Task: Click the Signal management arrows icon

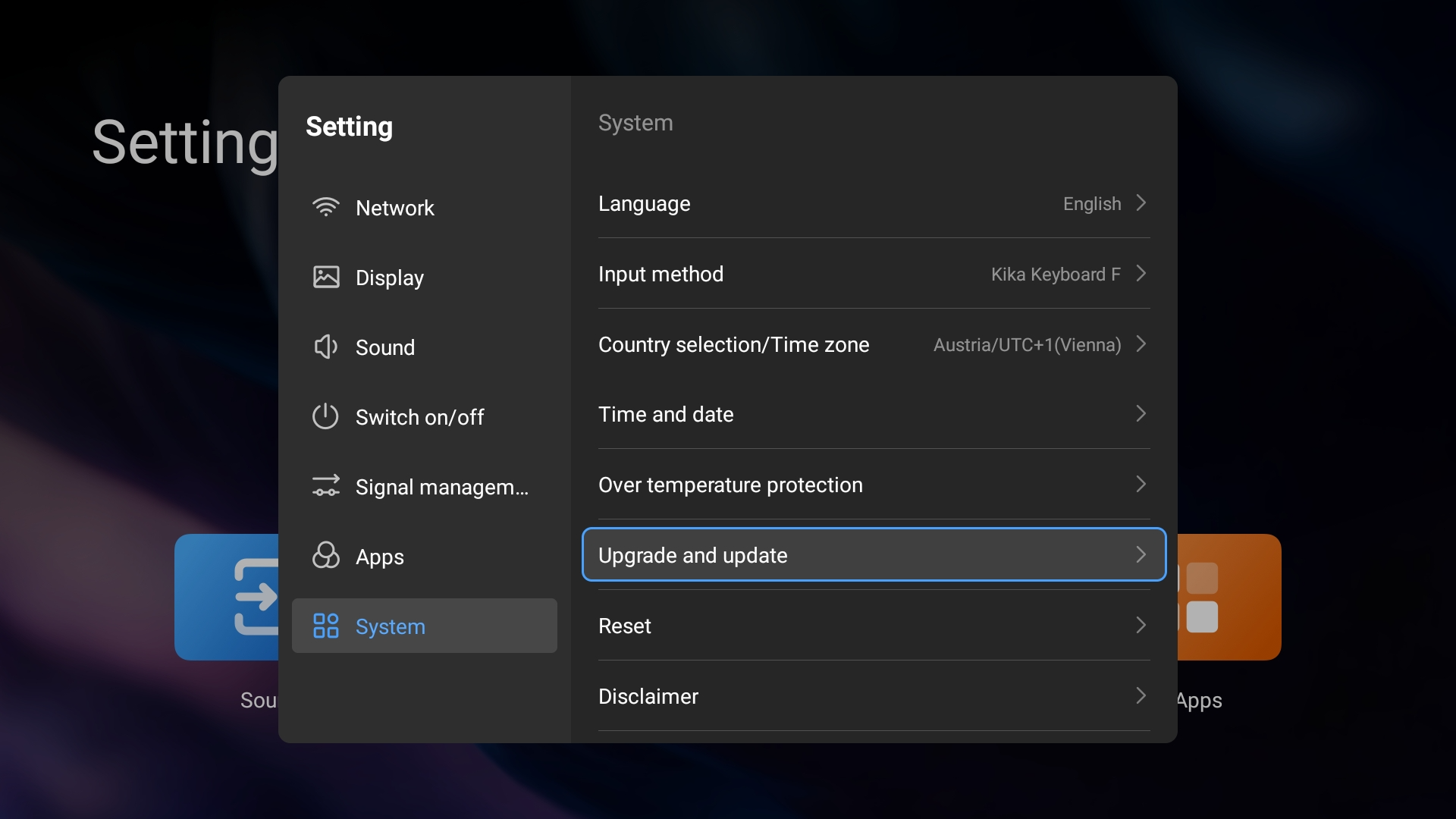Action: pyautogui.click(x=326, y=486)
